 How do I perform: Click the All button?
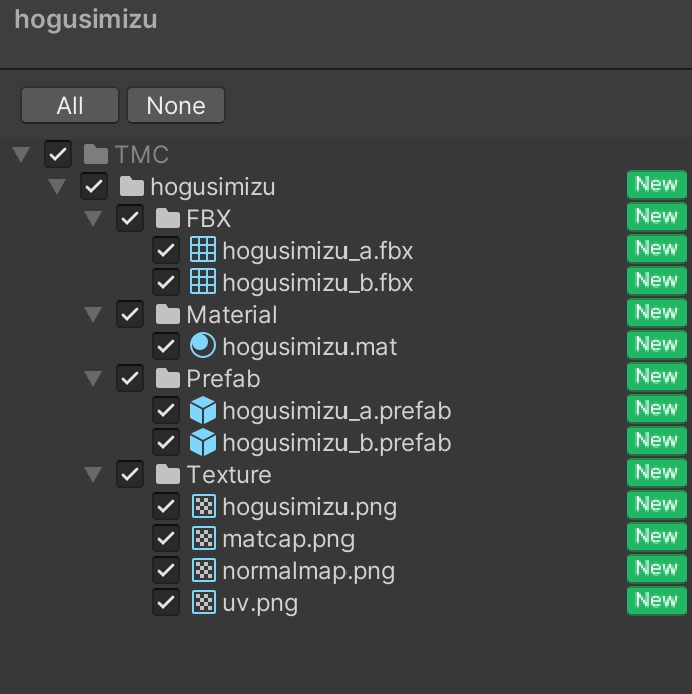tap(70, 105)
